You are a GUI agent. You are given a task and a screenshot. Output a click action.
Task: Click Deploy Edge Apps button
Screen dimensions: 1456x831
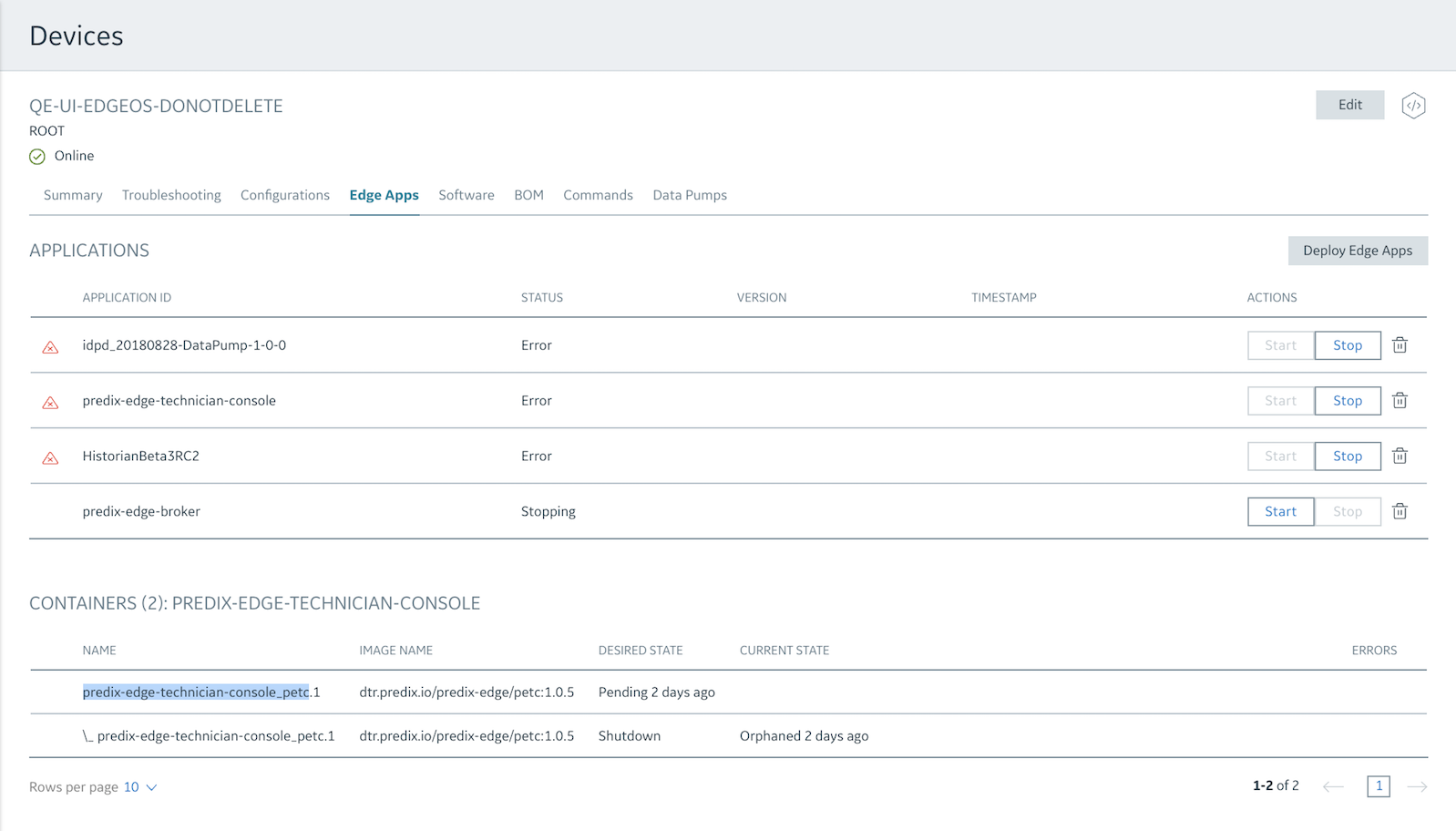(x=1358, y=251)
